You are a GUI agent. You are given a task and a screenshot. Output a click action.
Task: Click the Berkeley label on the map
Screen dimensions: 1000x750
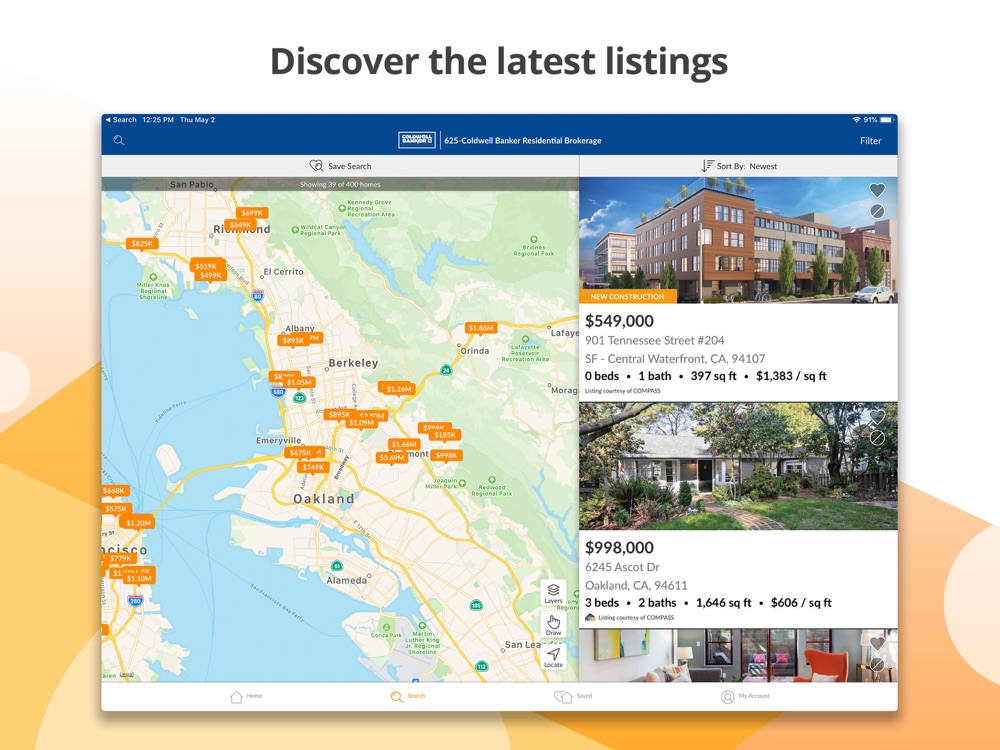click(353, 363)
